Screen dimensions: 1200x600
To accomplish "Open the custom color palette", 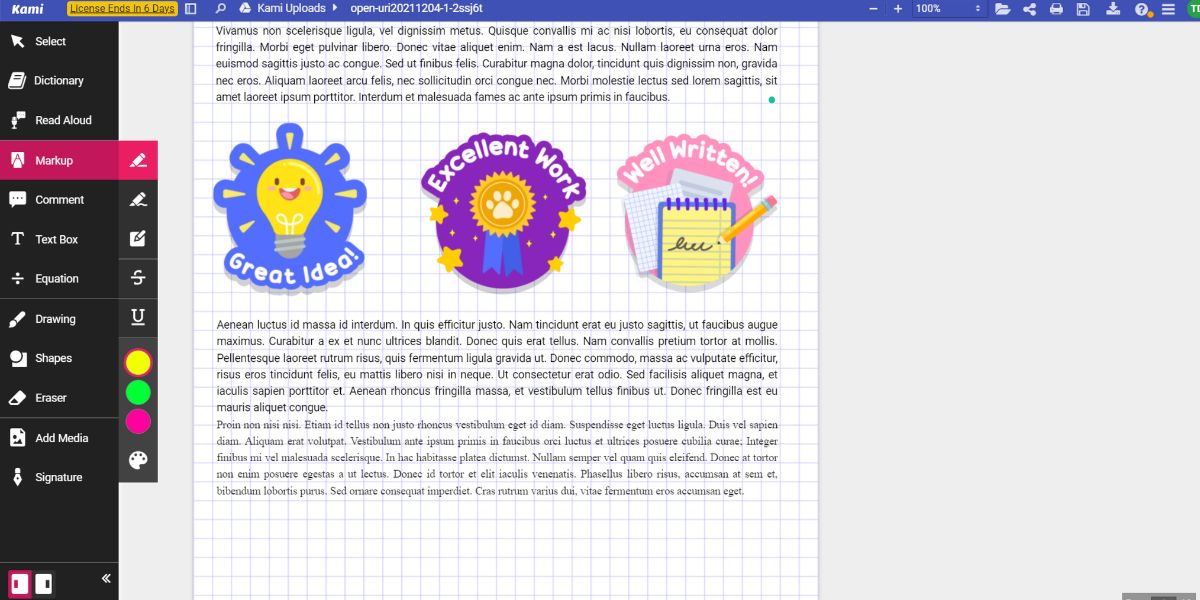I will [138, 460].
